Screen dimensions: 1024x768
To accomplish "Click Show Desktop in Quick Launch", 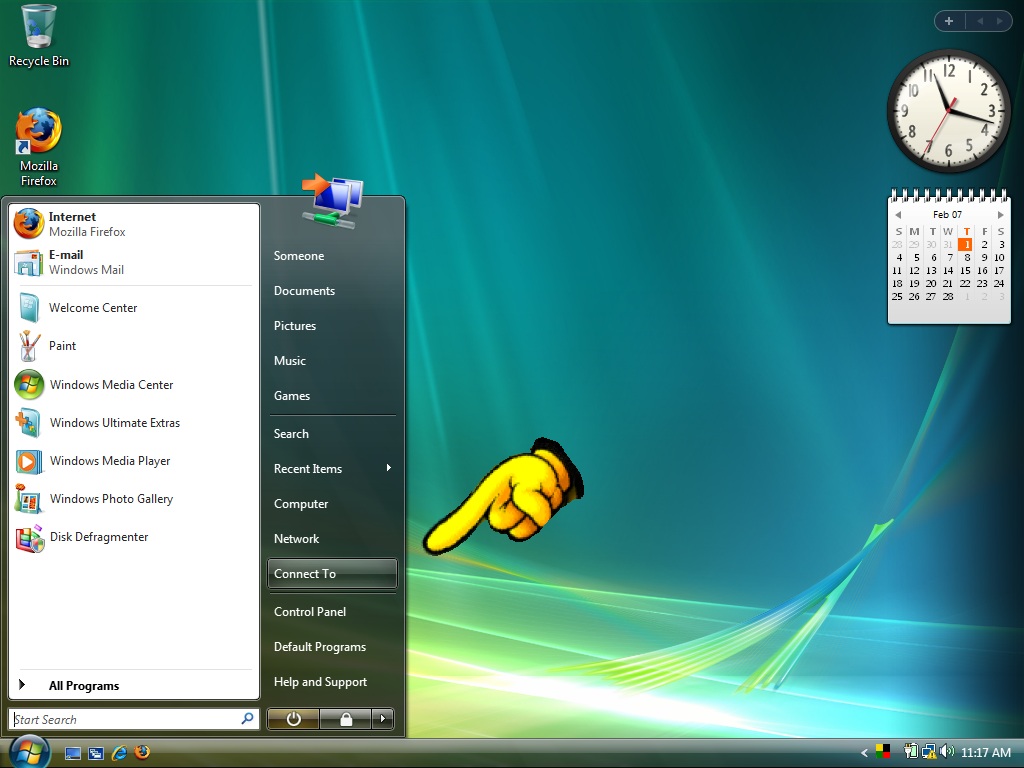I will [x=72, y=753].
